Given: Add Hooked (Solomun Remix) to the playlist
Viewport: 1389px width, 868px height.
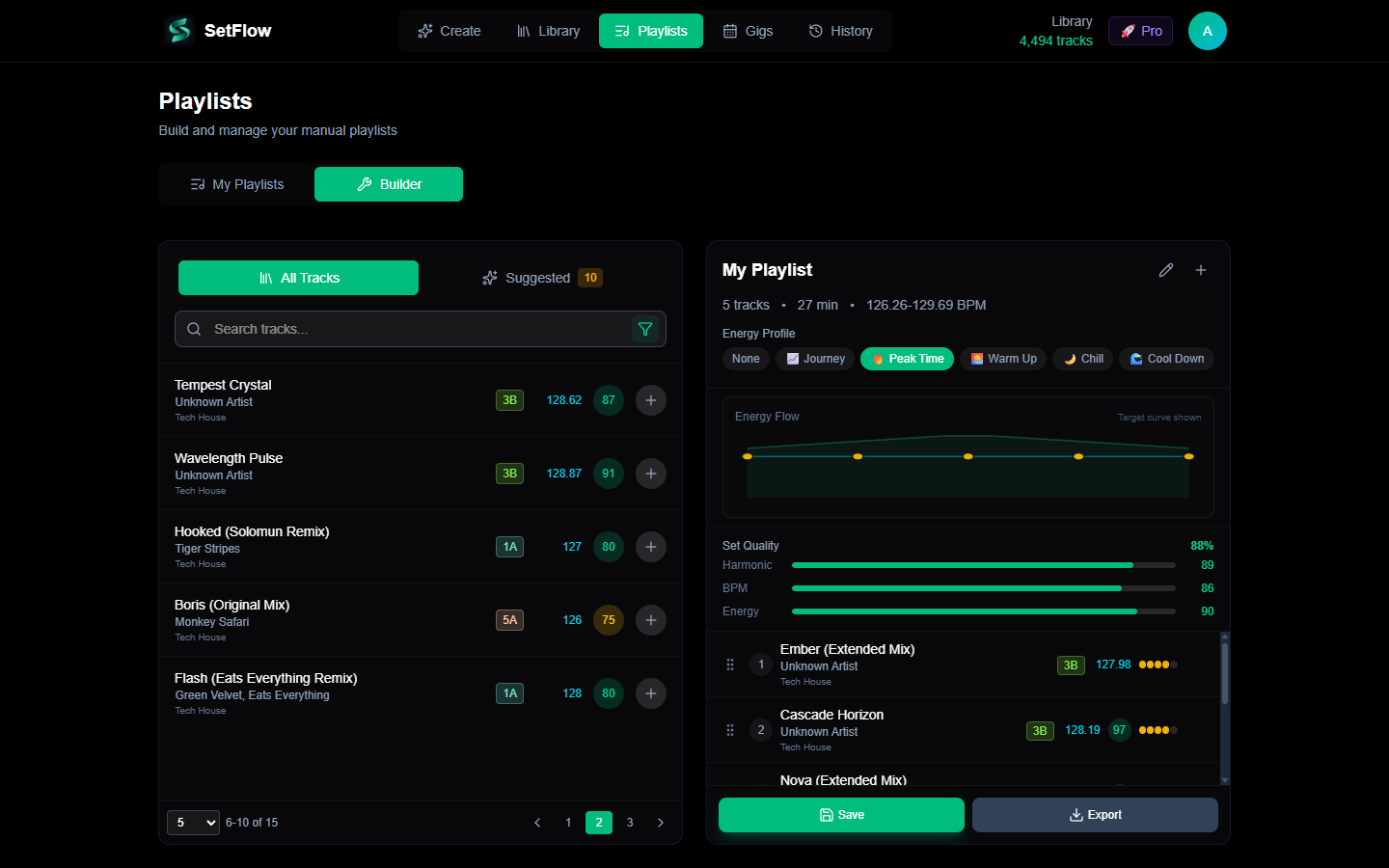Looking at the screenshot, I should 650,547.
